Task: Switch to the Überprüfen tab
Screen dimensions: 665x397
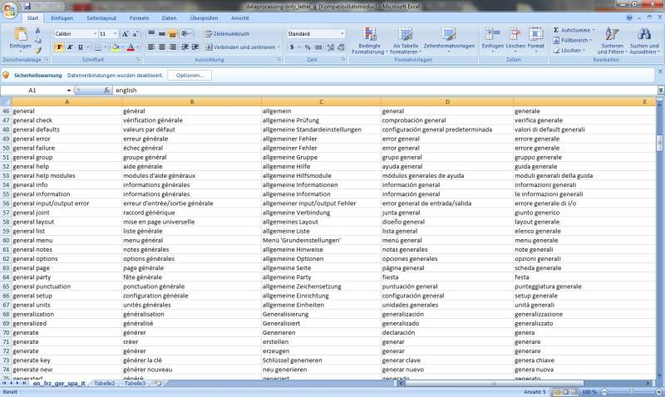Action: tap(204, 18)
